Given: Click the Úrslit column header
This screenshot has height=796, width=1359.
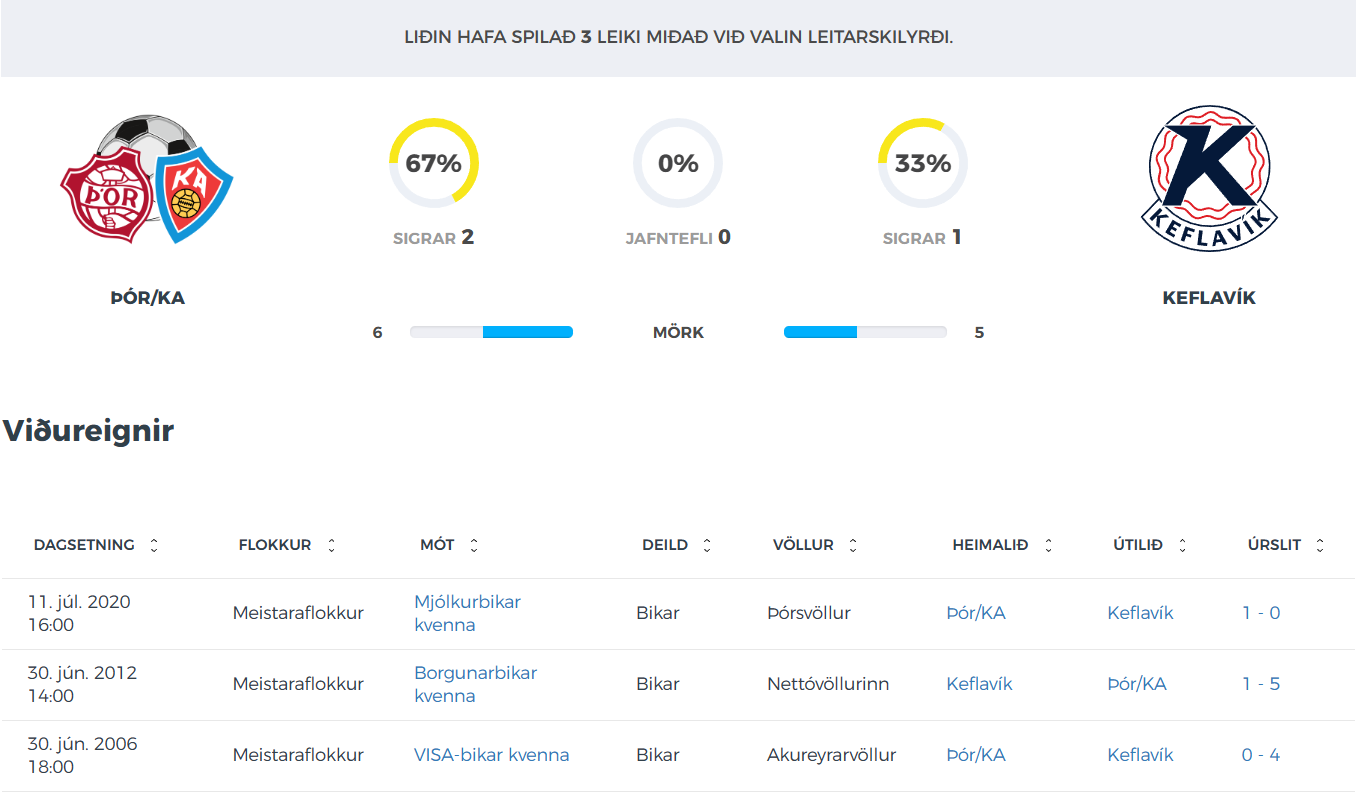Looking at the screenshot, I should point(1274,545).
